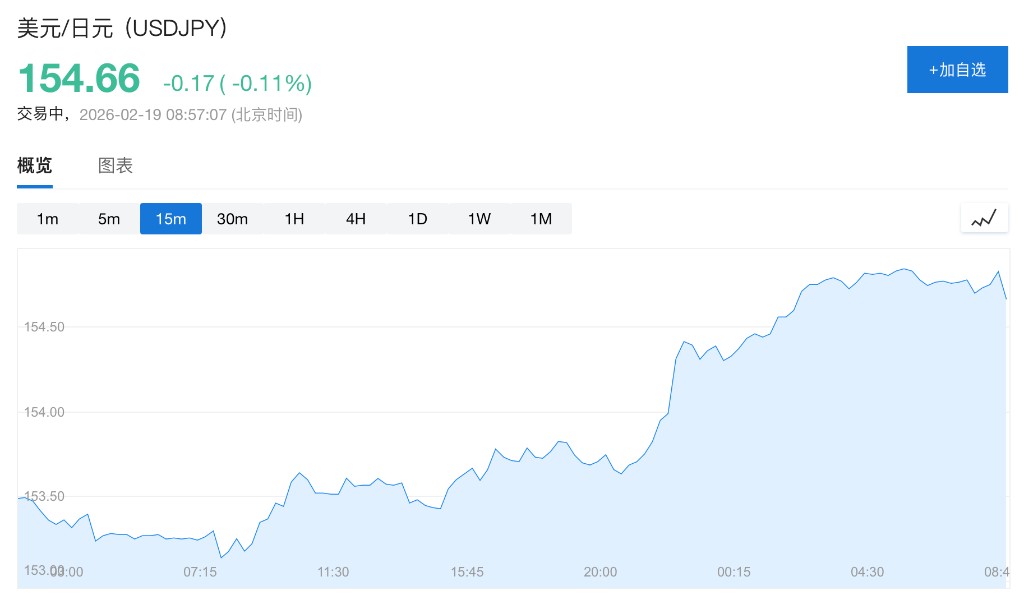Show the 1D daily chart
The image size is (1024, 607).
pos(417,219)
